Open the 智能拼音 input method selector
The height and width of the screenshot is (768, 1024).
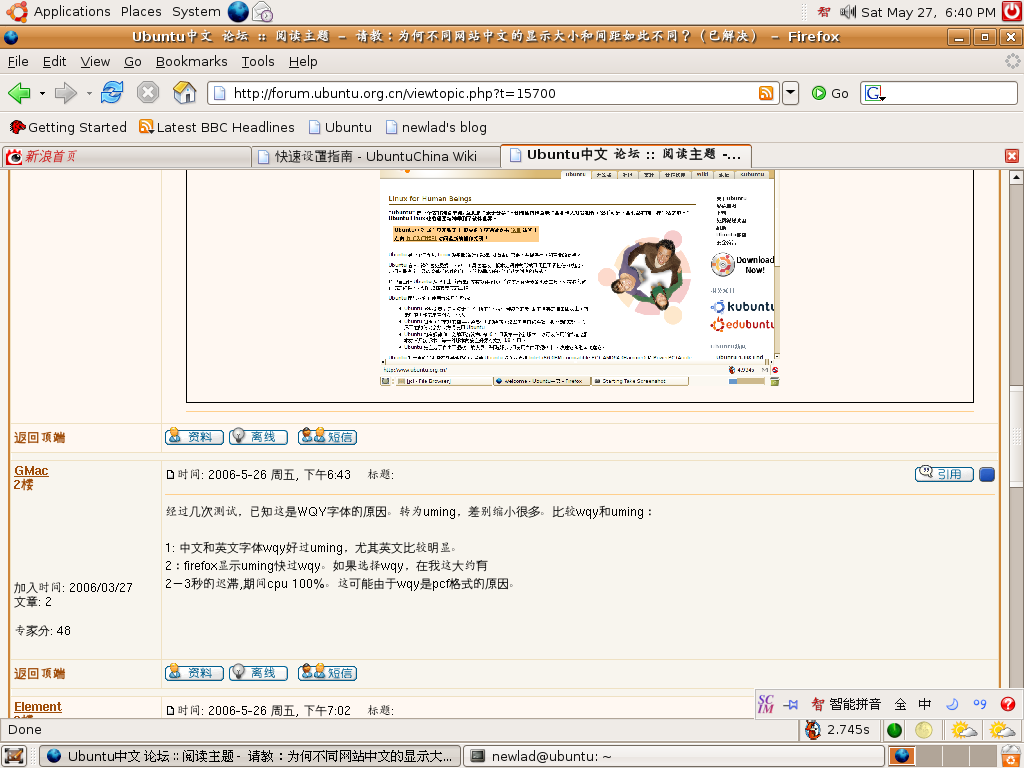coord(846,704)
